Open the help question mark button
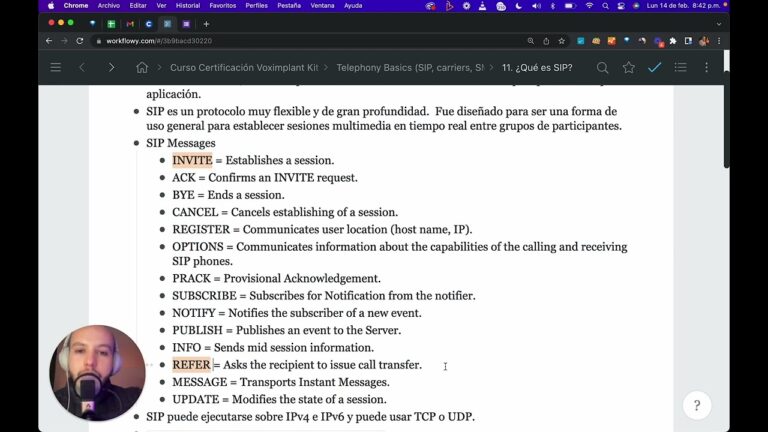 click(x=696, y=405)
